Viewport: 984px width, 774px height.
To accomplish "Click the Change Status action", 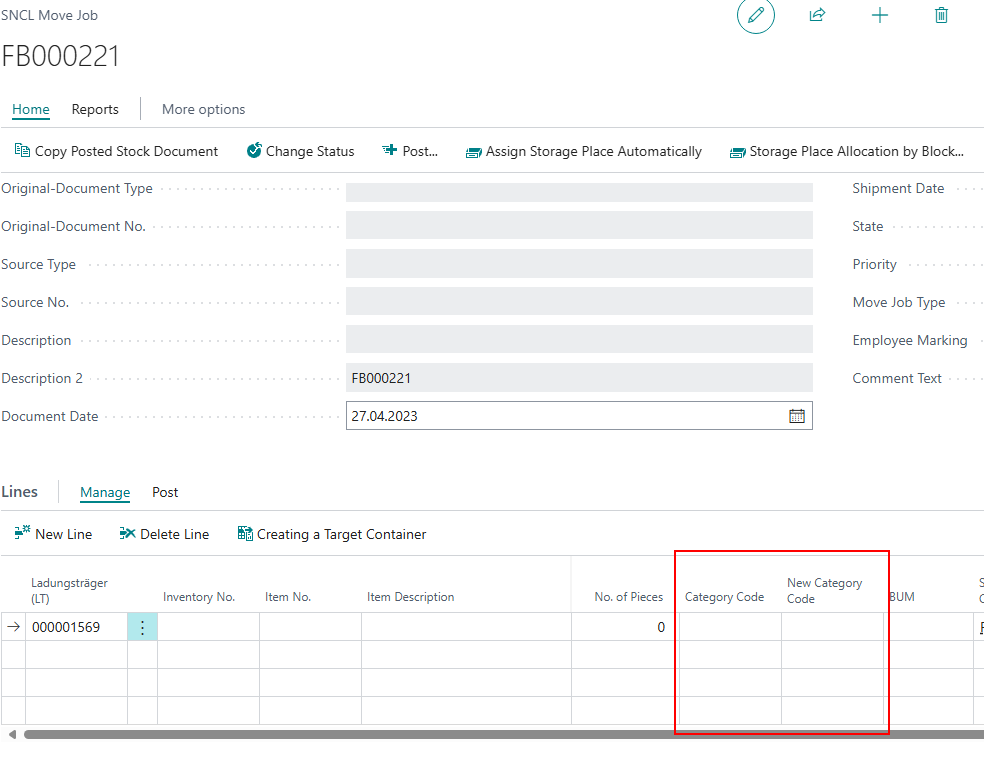I will tap(300, 151).
